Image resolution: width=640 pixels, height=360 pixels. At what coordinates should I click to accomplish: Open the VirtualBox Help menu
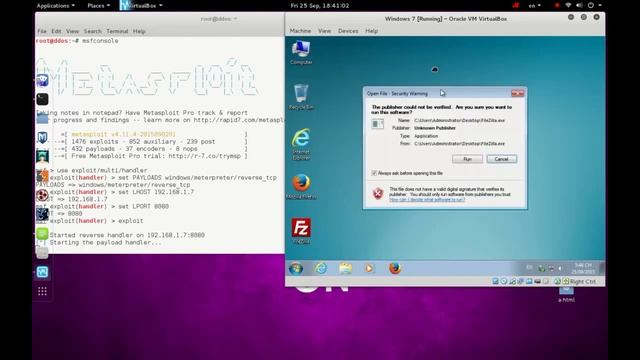click(371, 31)
